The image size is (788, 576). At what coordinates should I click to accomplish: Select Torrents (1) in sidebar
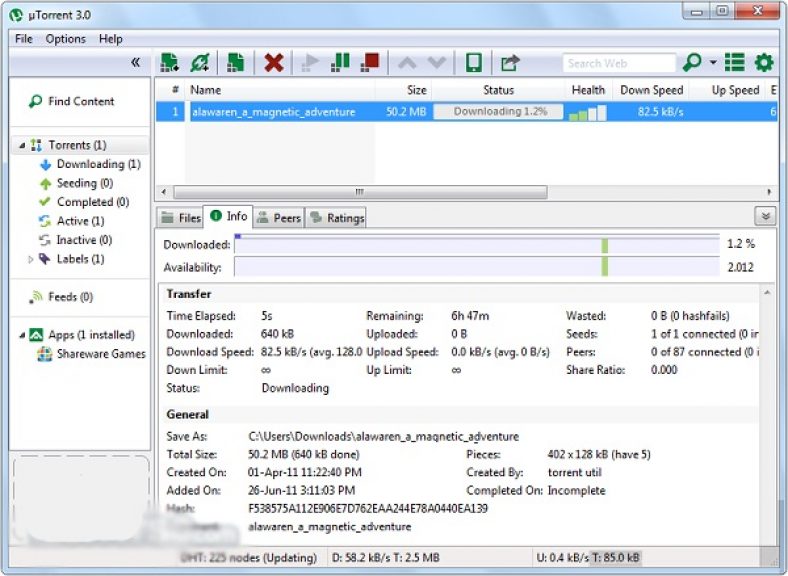click(77, 145)
